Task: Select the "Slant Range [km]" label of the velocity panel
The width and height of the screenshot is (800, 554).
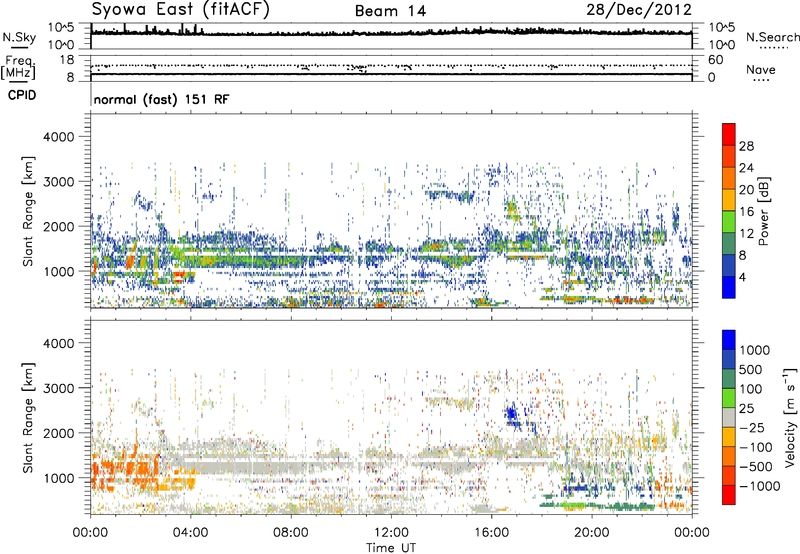Action: (28, 417)
